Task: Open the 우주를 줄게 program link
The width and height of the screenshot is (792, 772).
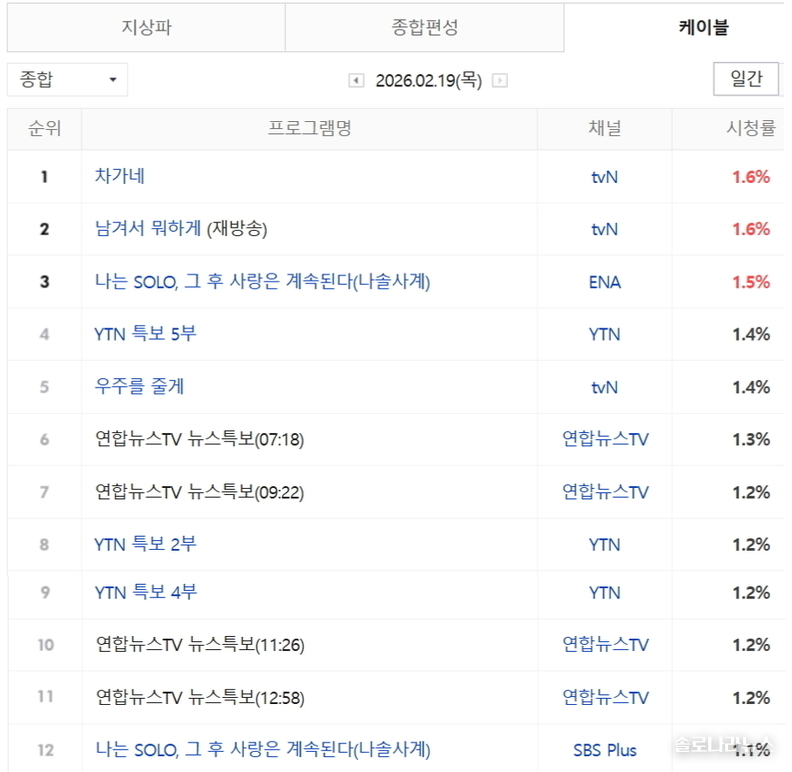Action: [139, 387]
